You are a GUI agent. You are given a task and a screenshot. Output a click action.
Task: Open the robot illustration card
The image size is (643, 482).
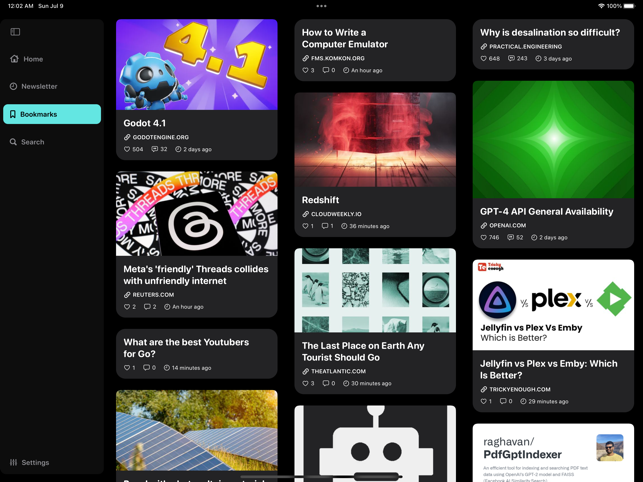(x=375, y=443)
